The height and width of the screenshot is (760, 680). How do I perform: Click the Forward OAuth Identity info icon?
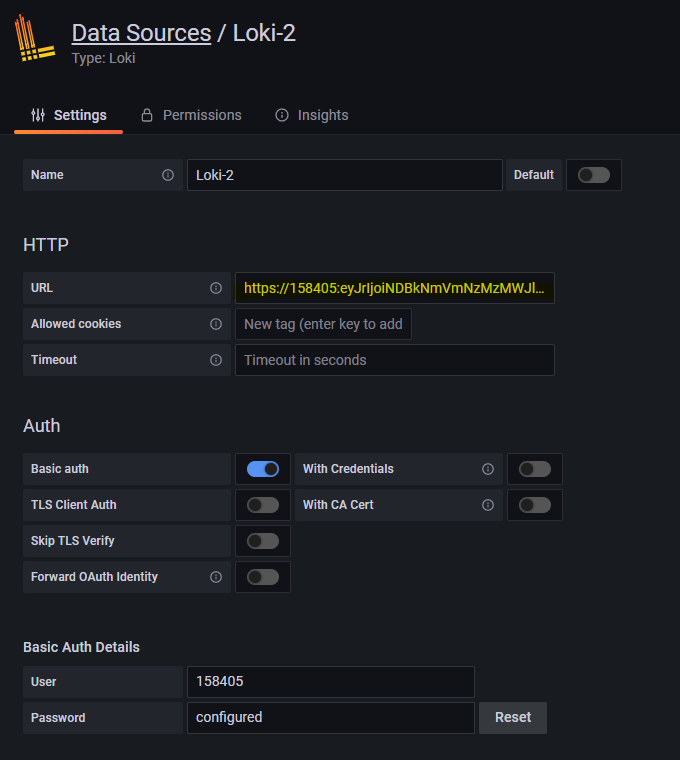pos(216,577)
